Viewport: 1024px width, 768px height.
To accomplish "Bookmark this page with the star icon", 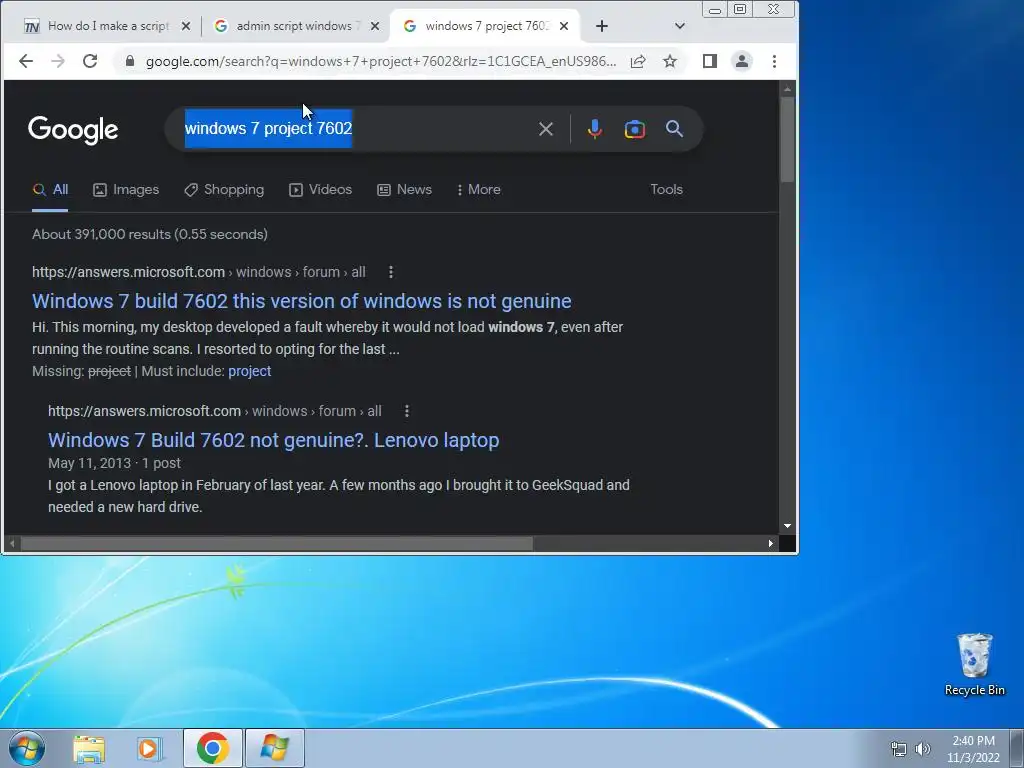I will coord(670,61).
